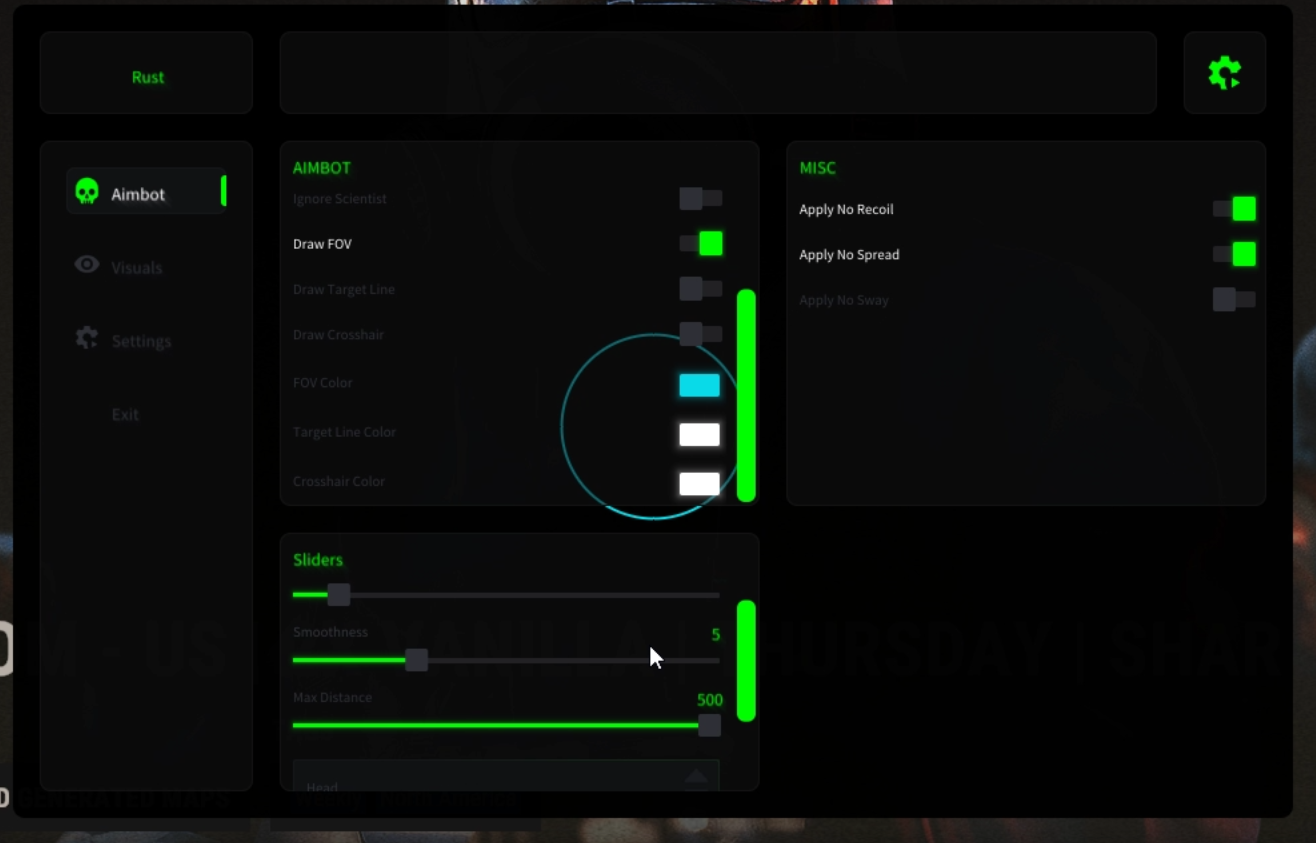Turn off Apply No Recoil
Image resolution: width=1316 pixels, height=843 pixels.
[x=1233, y=209]
